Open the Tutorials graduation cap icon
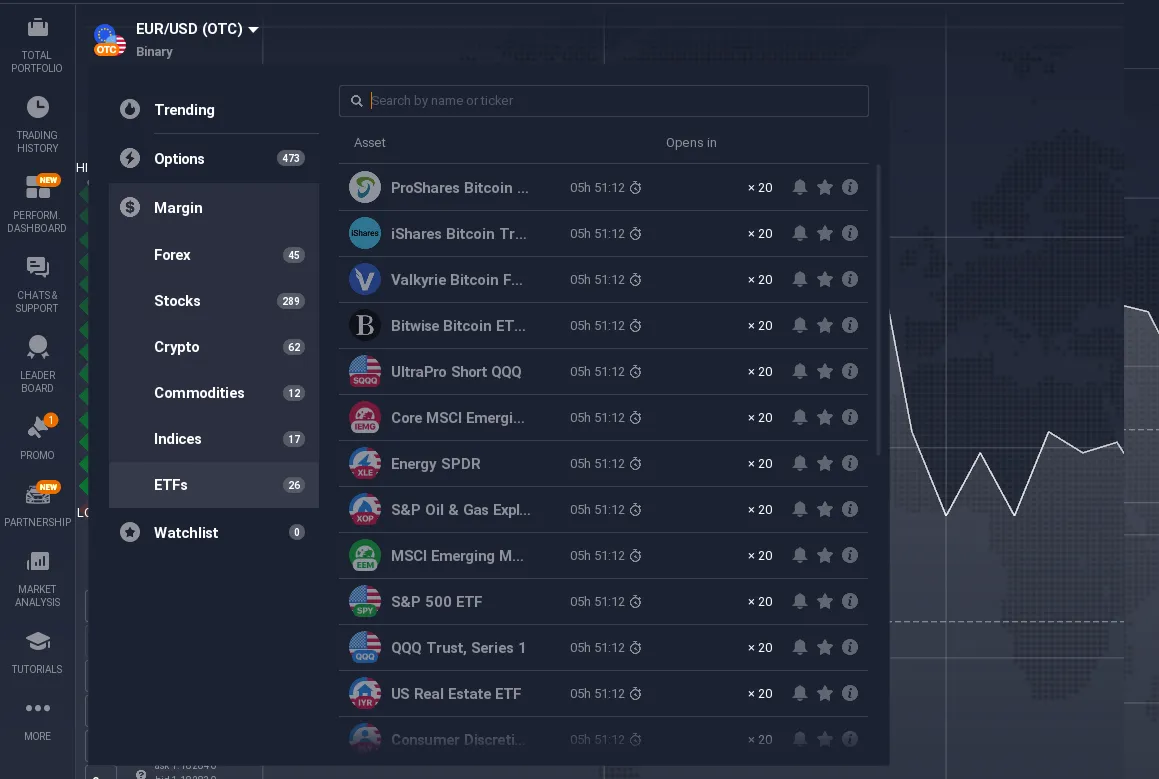 click(x=37, y=641)
